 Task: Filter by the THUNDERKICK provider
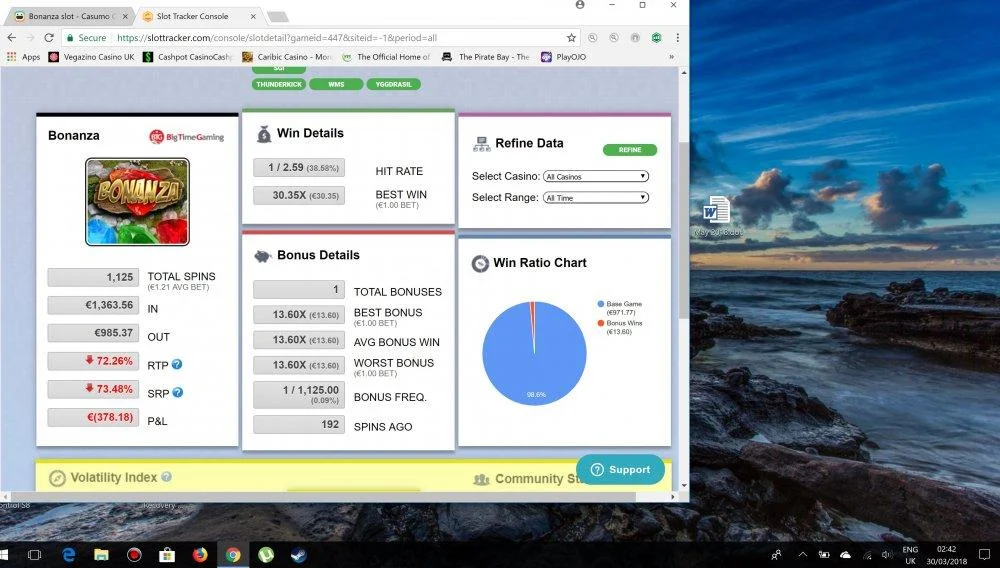(279, 84)
